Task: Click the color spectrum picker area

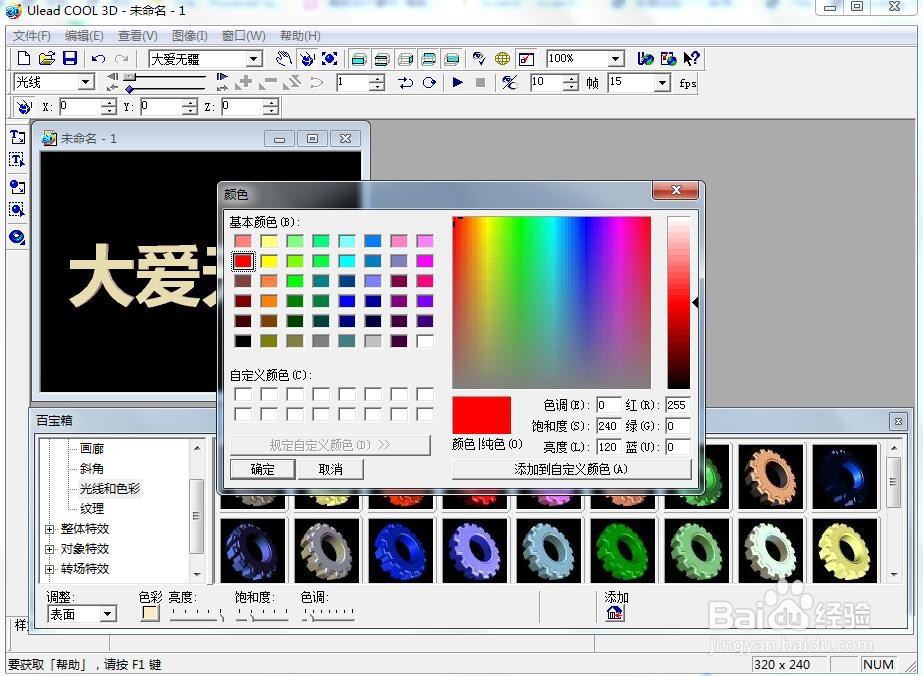Action: pyautogui.click(x=552, y=302)
